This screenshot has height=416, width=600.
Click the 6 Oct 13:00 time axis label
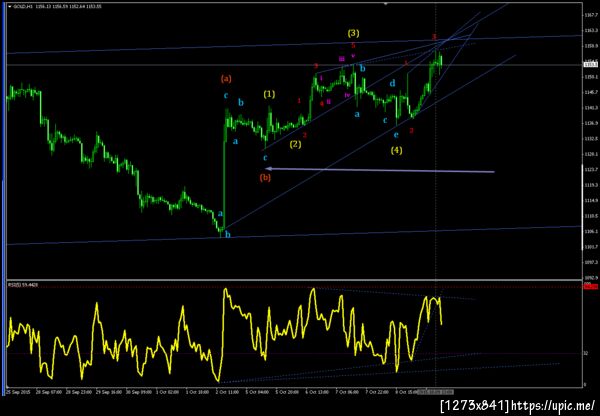(x=319, y=392)
